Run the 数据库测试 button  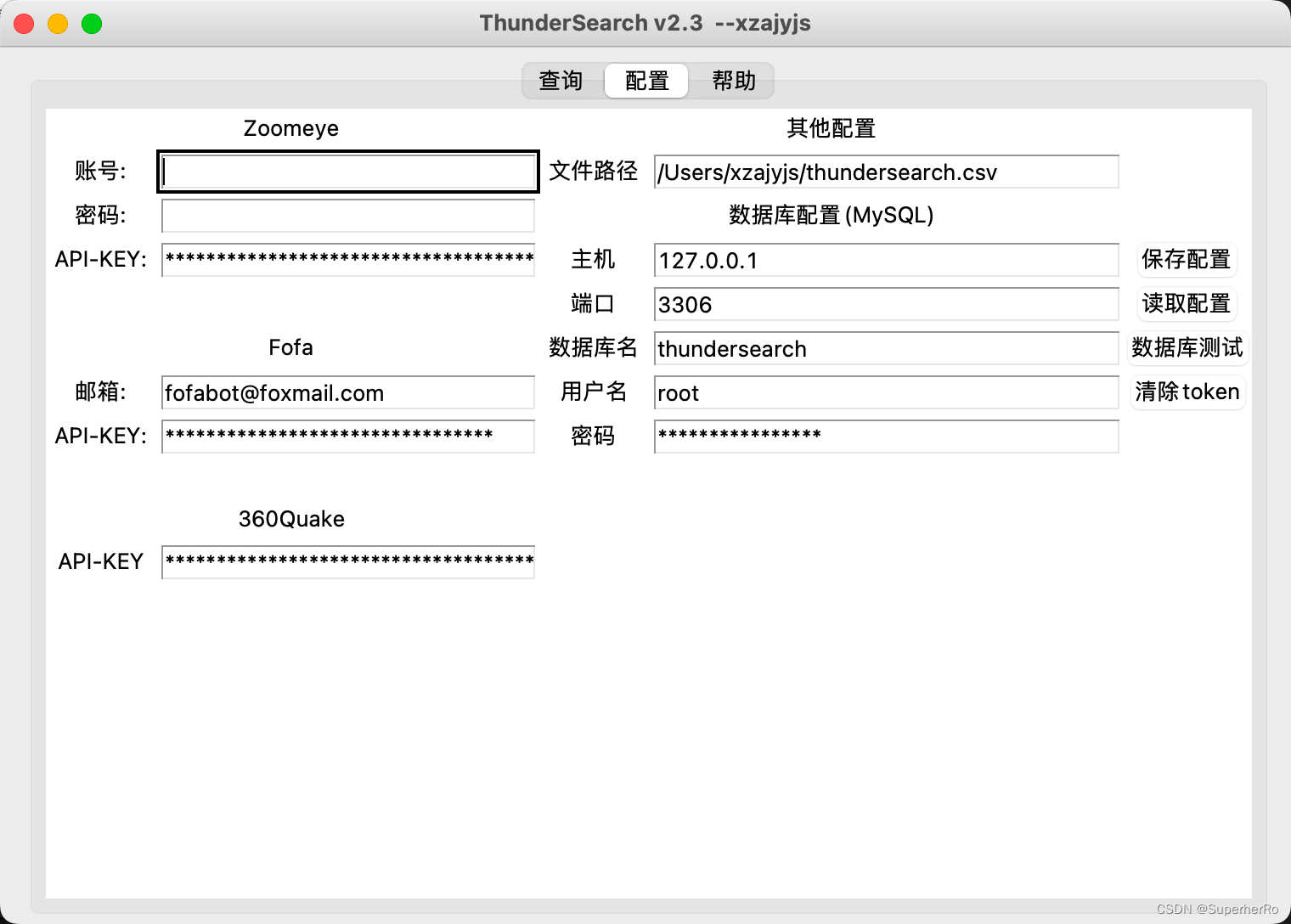coord(1187,347)
